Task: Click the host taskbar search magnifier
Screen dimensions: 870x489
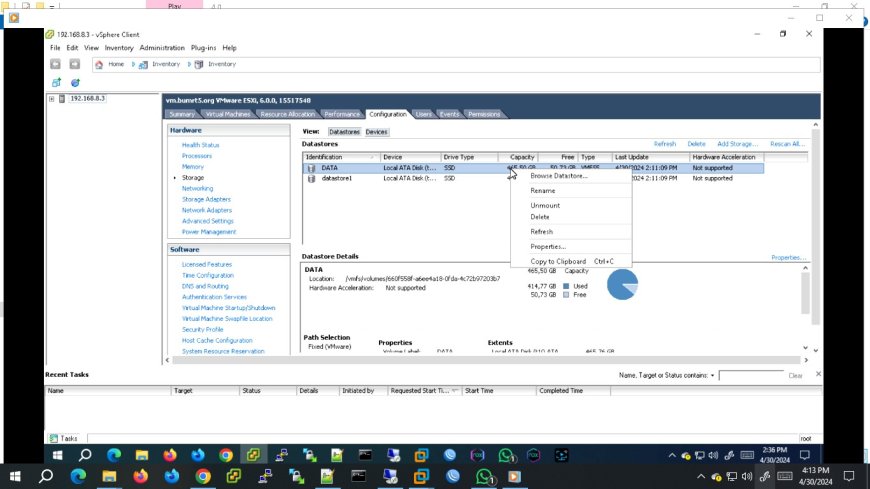Action: point(46,476)
